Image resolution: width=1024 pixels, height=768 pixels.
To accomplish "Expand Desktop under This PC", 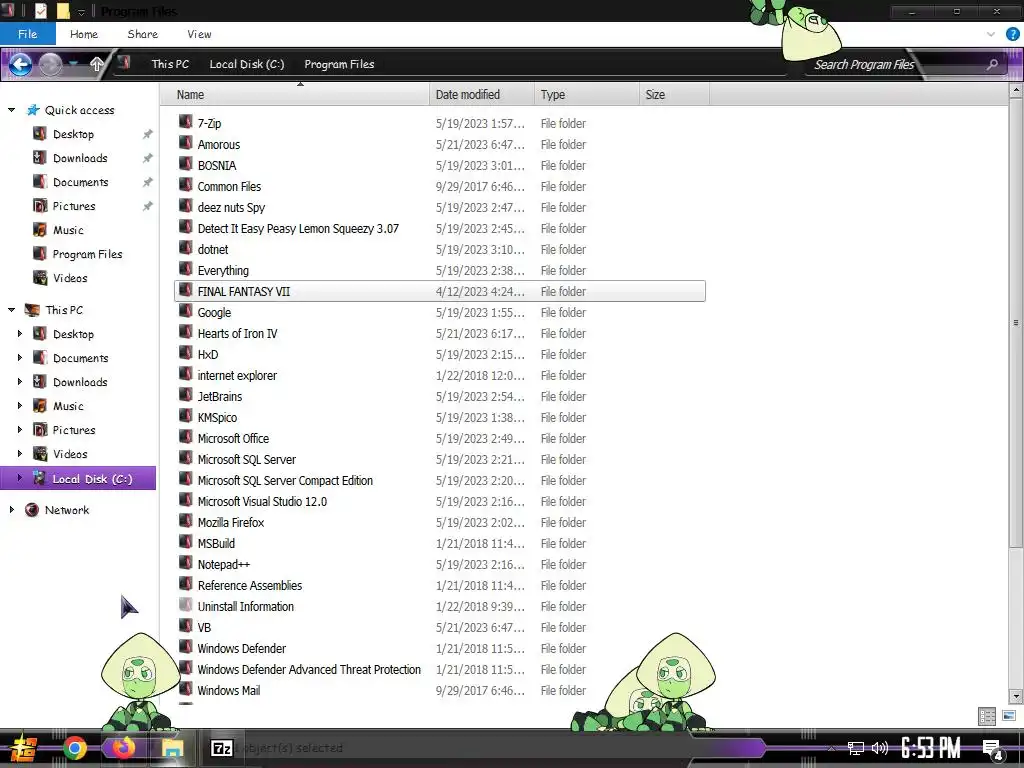I will point(20,334).
